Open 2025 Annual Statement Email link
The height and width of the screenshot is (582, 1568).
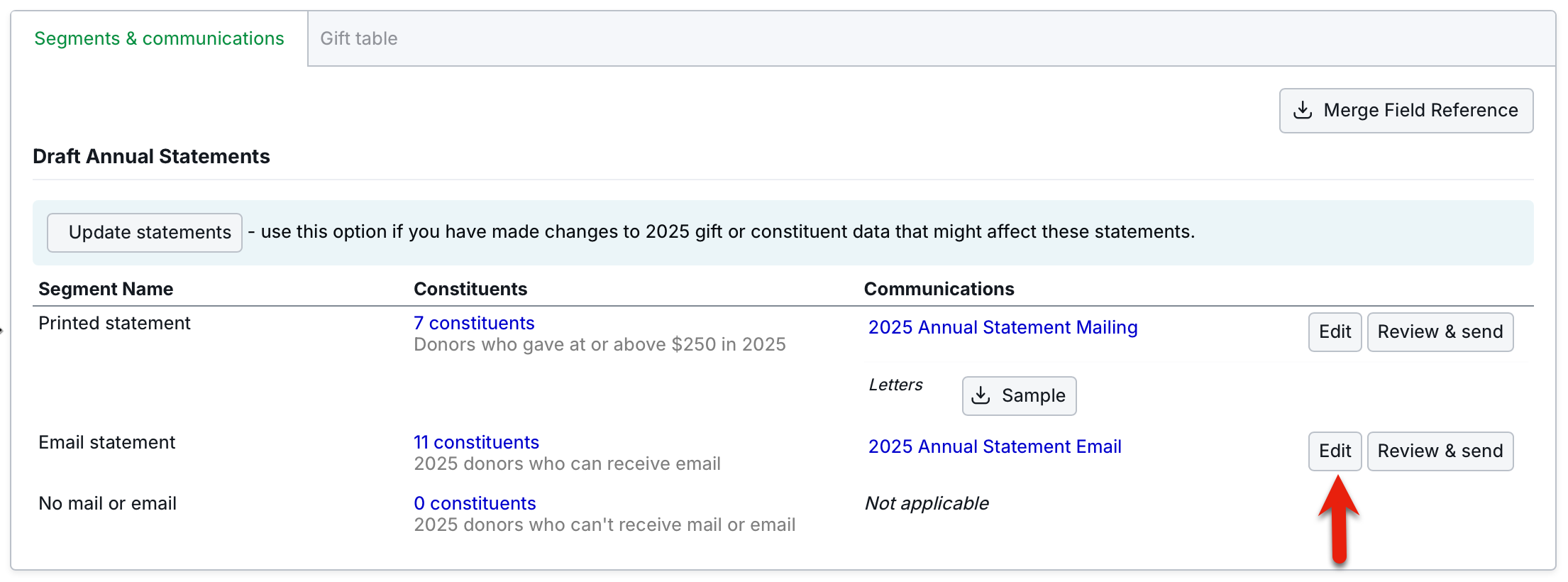tap(995, 446)
